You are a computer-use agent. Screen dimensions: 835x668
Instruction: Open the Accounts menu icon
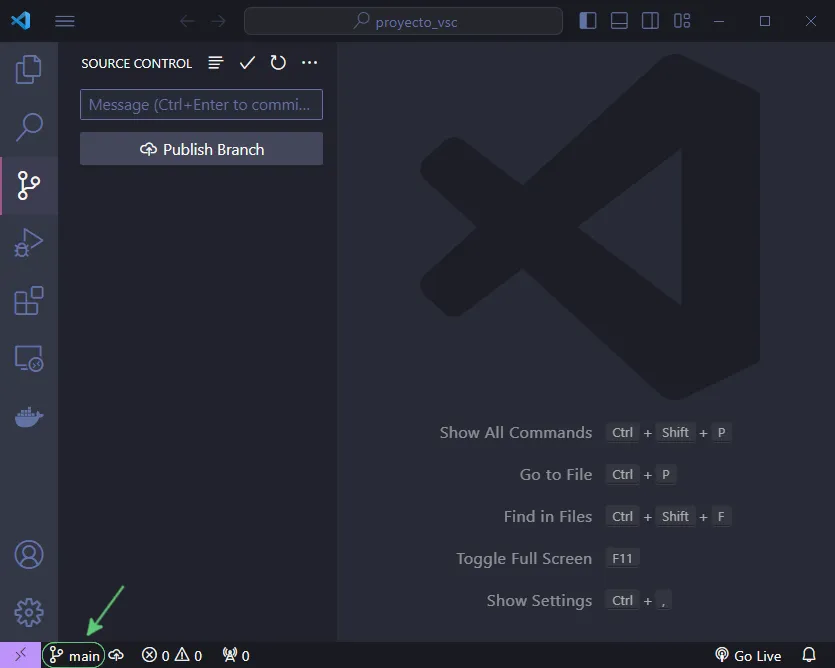29,554
